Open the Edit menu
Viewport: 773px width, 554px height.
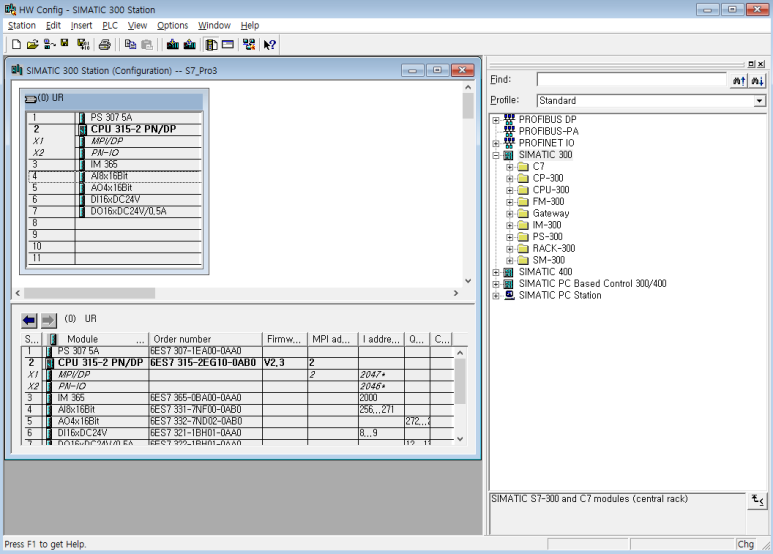[53, 26]
